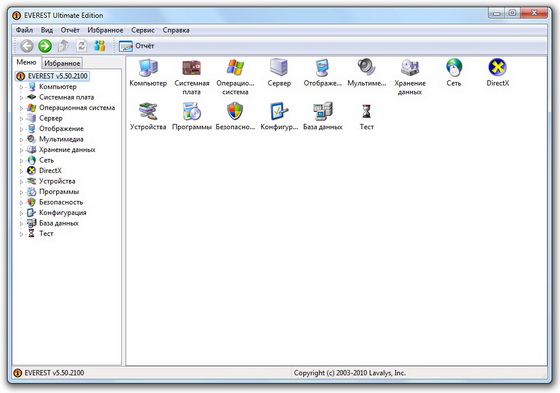Expand the Сеть tree node
560x393 pixels.
21,160
